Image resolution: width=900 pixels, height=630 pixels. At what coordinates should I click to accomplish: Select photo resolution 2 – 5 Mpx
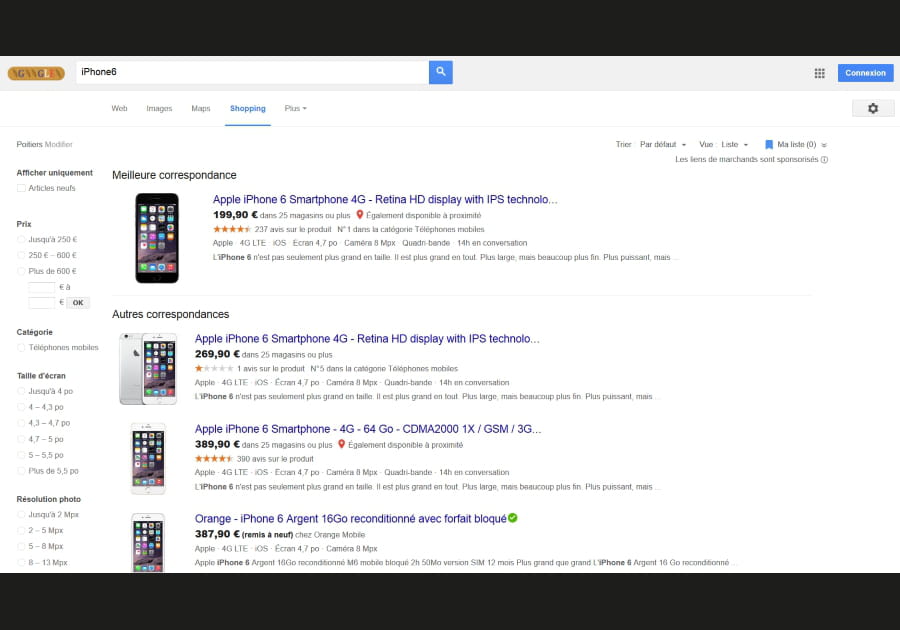click(21, 530)
